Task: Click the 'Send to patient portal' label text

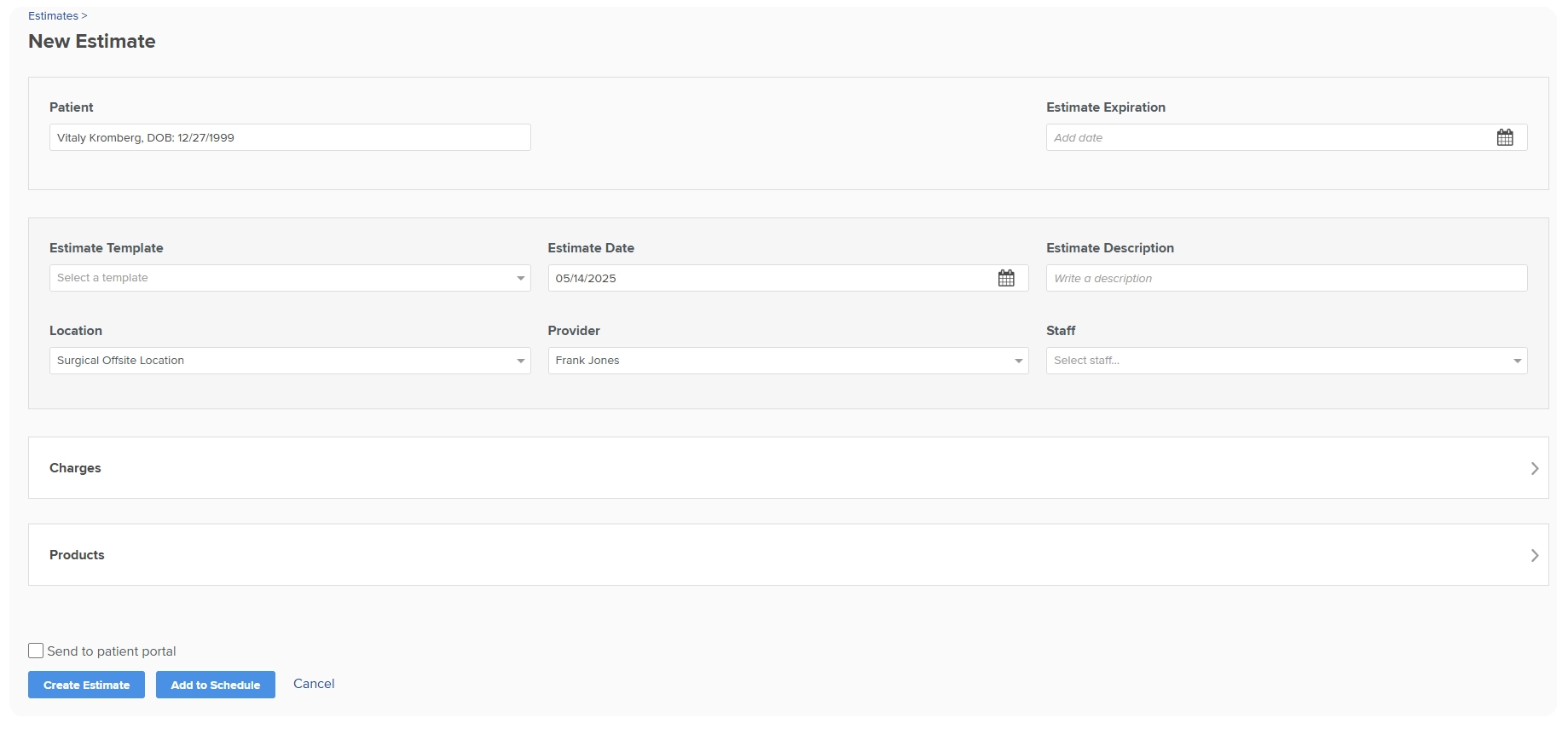Action: tap(112, 651)
